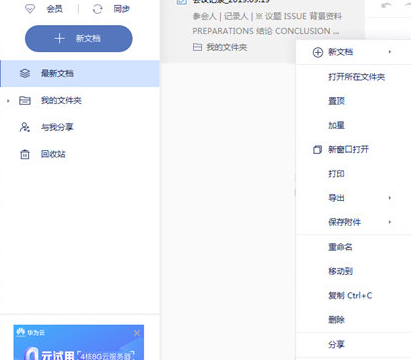Choose 重命名 to rename the note
The image size is (411, 360).
pos(340,247)
